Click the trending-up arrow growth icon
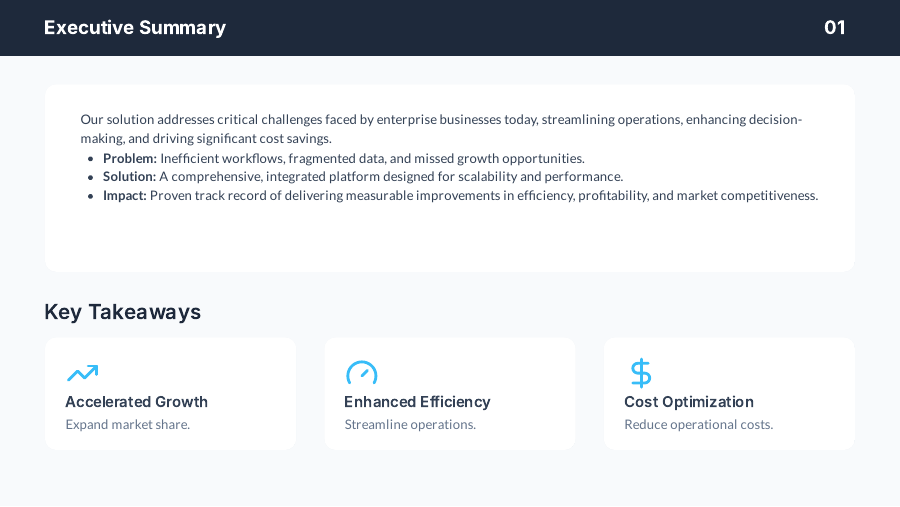Image resolution: width=900 pixels, height=507 pixels. coord(82,373)
